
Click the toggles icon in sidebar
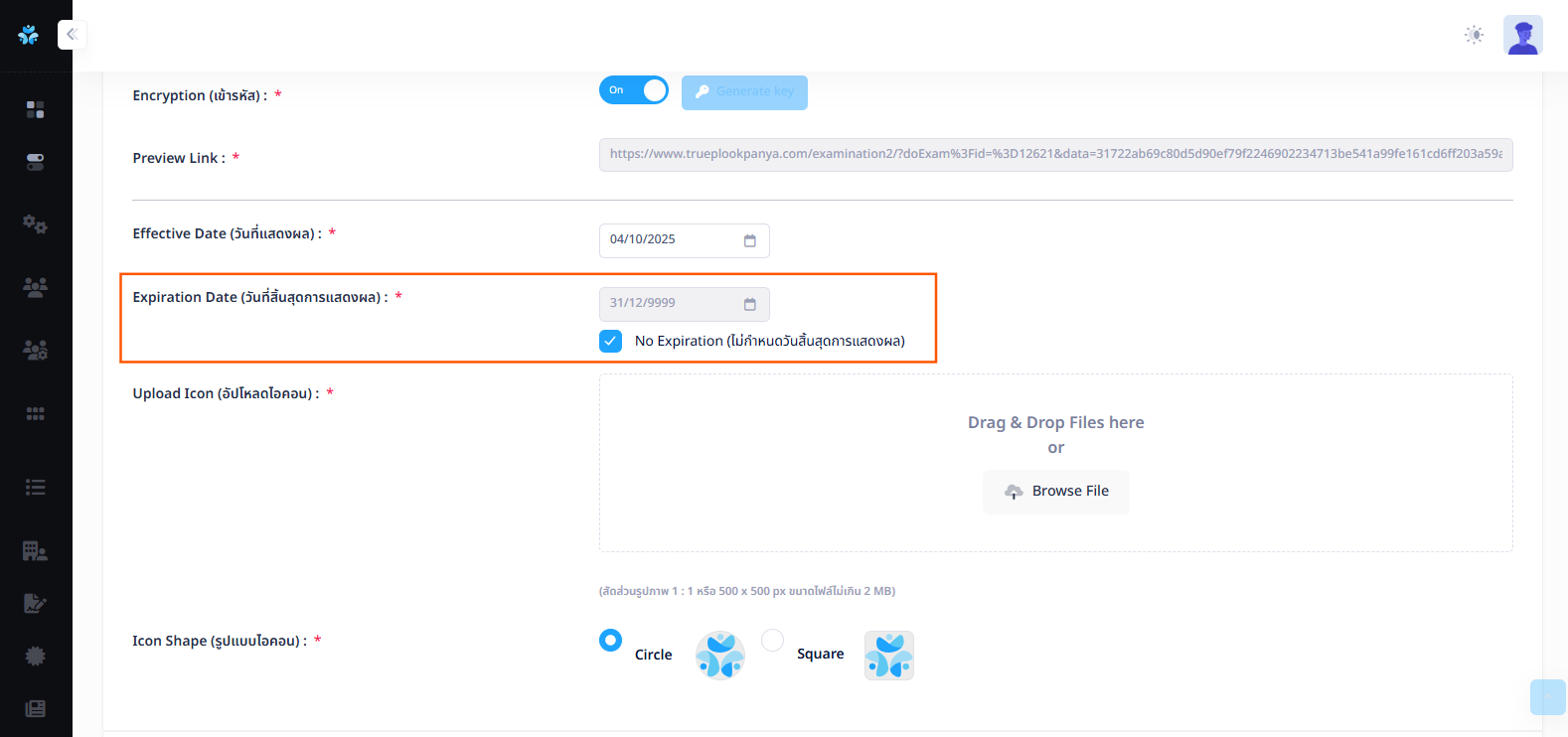(x=35, y=162)
